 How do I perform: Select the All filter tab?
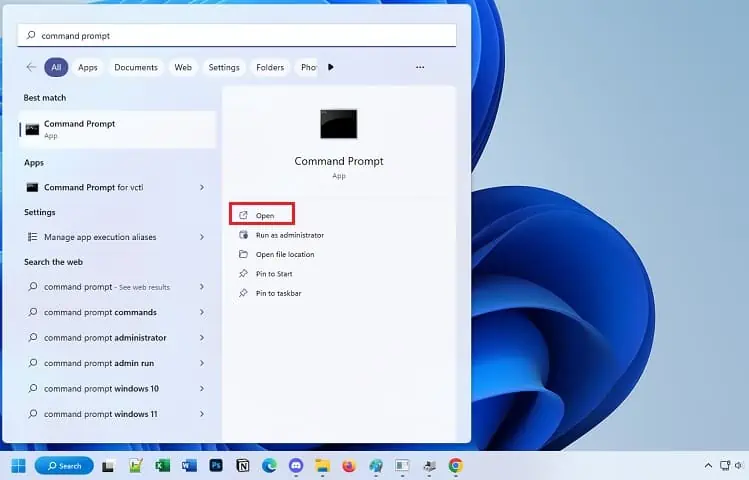(x=56, y=67)
